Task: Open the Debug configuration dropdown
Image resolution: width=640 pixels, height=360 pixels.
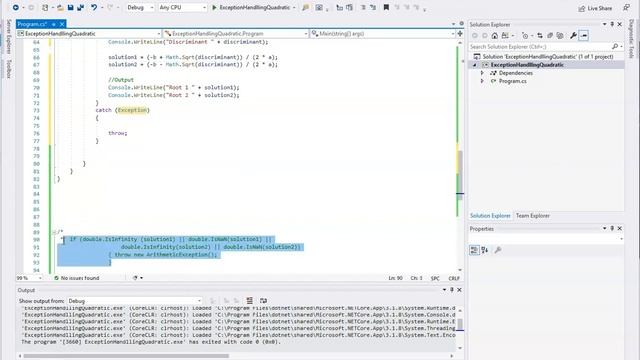Action: click(x=140, y=7)
